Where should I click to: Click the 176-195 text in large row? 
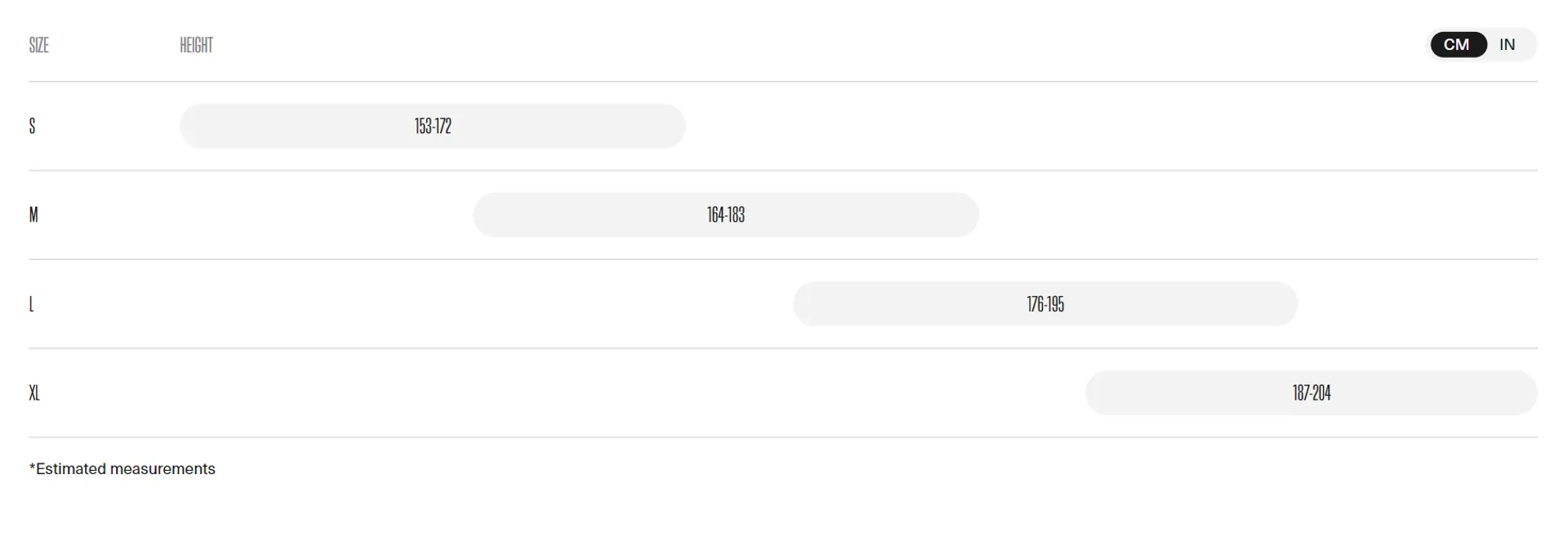(1045, 304)
